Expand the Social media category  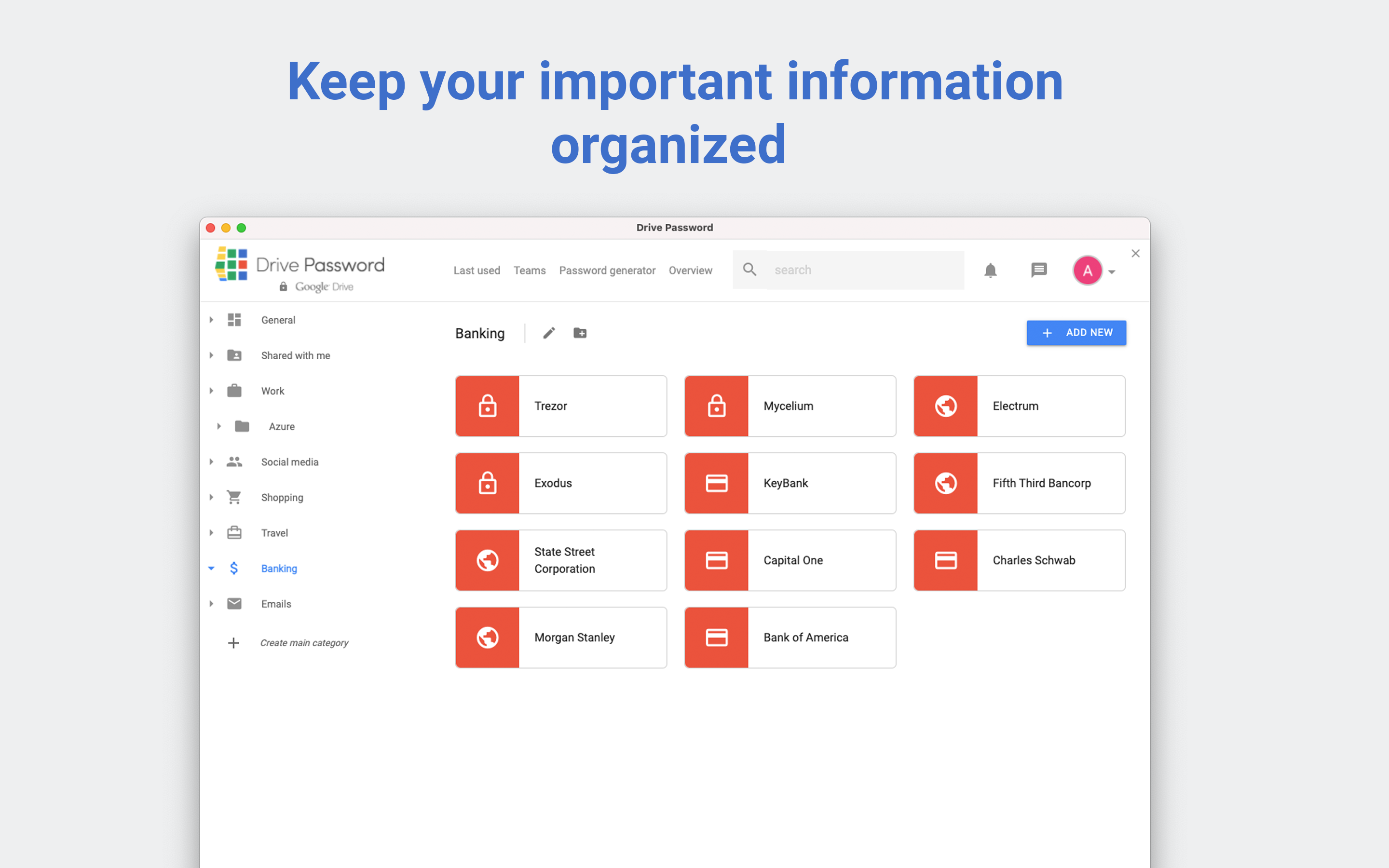point(211,461)
